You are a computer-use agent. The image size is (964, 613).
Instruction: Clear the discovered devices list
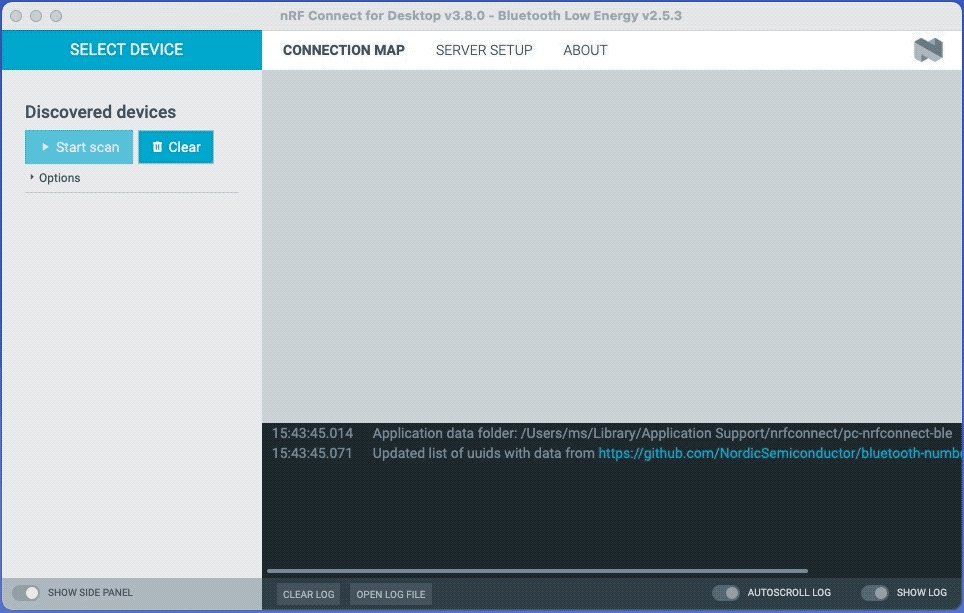176,147
